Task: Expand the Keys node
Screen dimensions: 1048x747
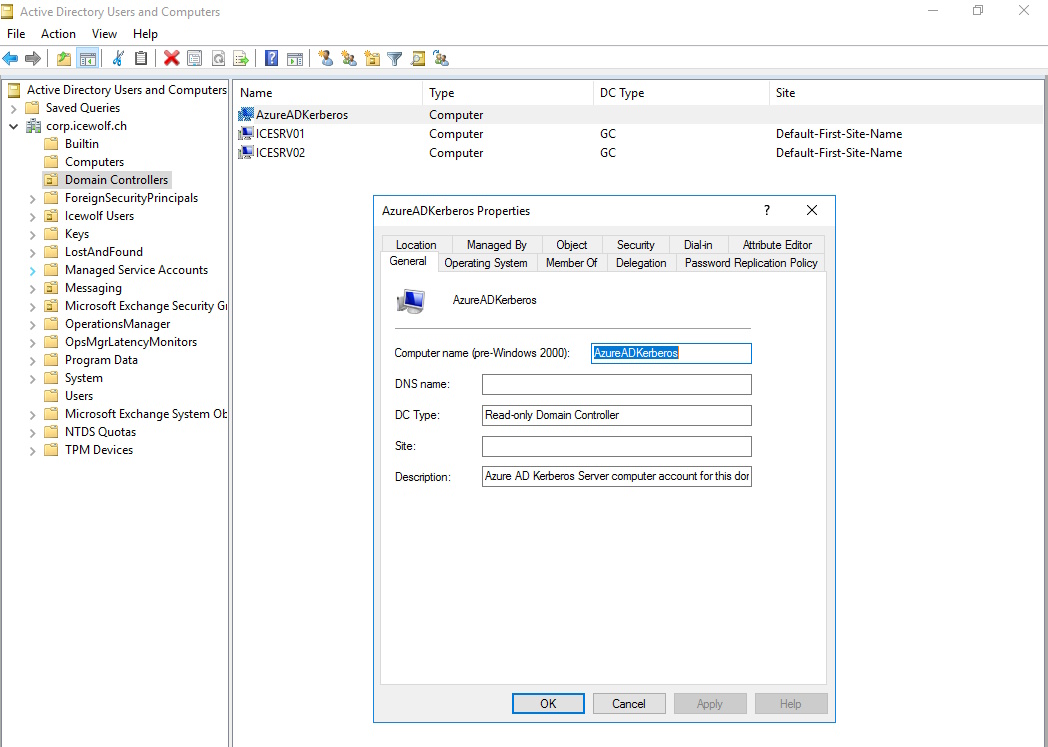Action: [x=32, y=235]
